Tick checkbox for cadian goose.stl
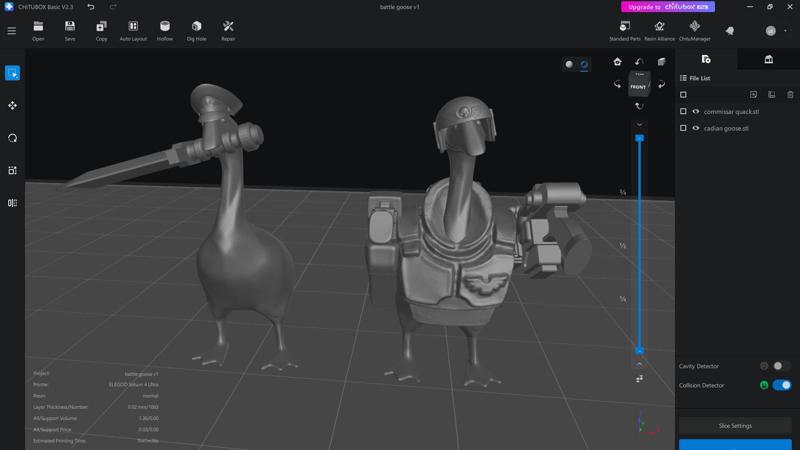 [683, 128]
